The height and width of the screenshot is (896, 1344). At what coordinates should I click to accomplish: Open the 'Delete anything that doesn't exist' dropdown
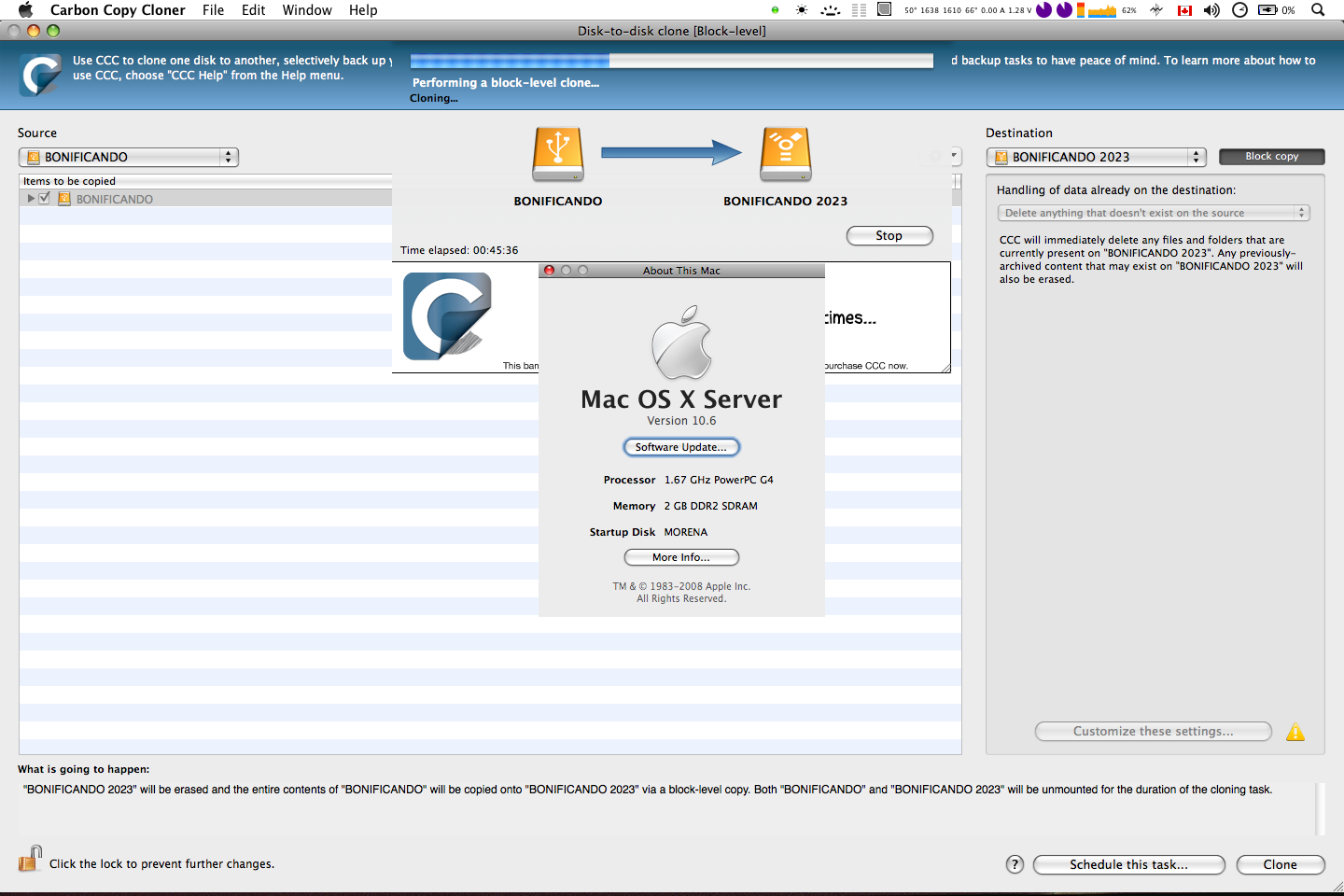[x=1154, y=213]
